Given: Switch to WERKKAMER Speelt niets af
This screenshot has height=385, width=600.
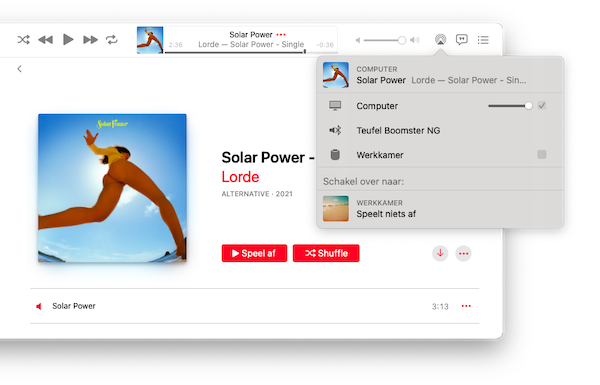Looking at the screenshot, I should [440, 209].
